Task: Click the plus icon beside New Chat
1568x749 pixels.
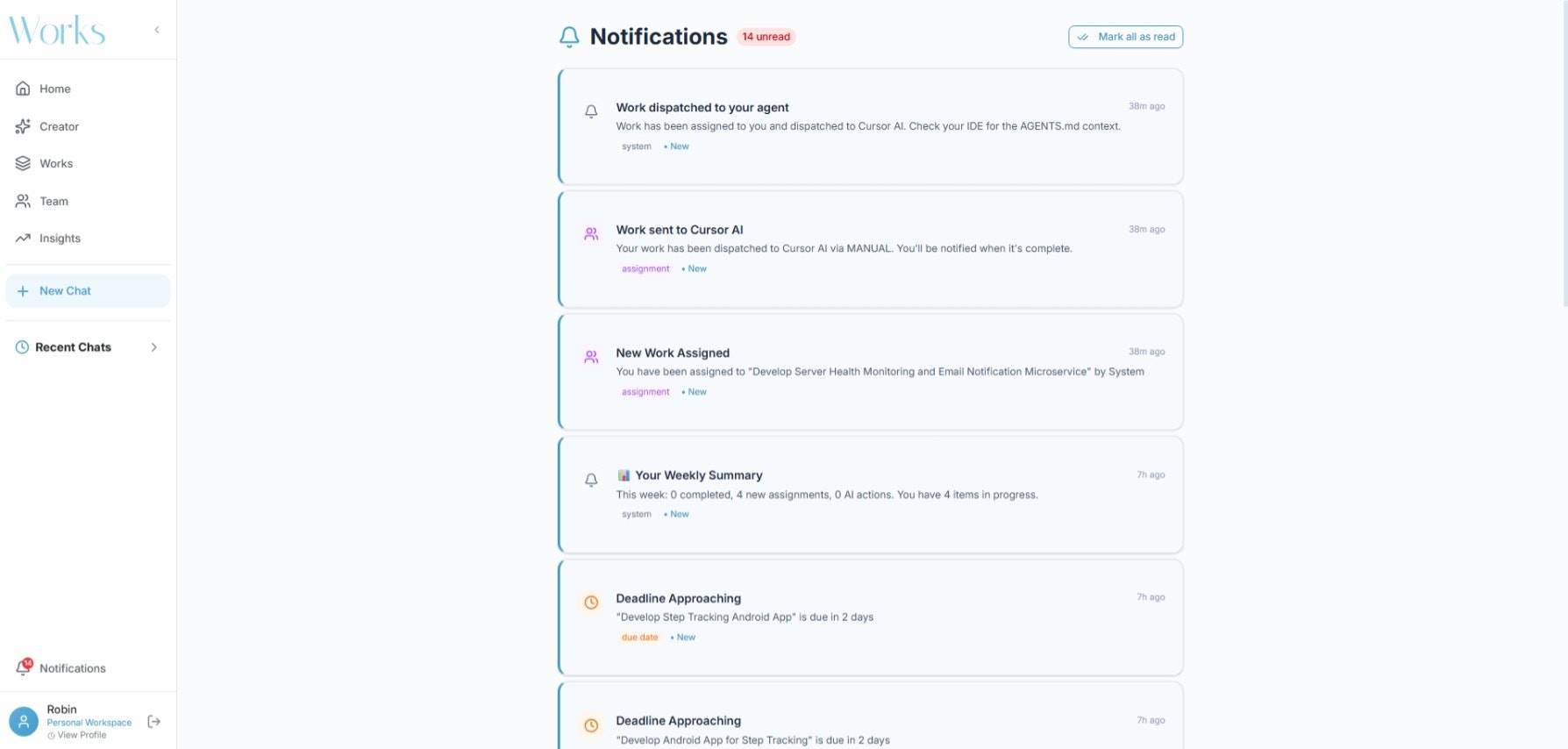Action: [x=23, y=291]
